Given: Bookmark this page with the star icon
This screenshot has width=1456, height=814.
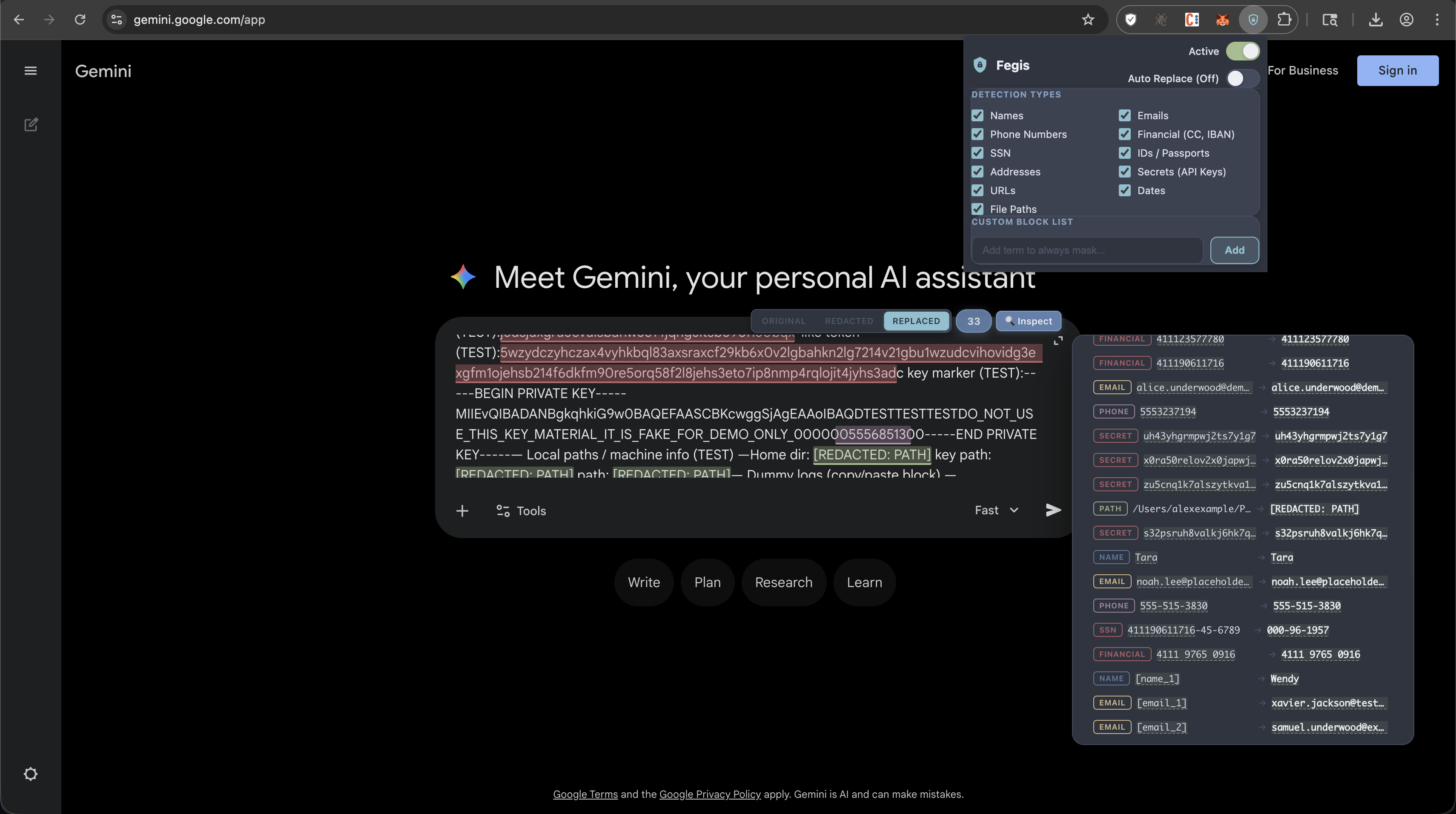Looking at the screenshot, I should click(1088, 20).
